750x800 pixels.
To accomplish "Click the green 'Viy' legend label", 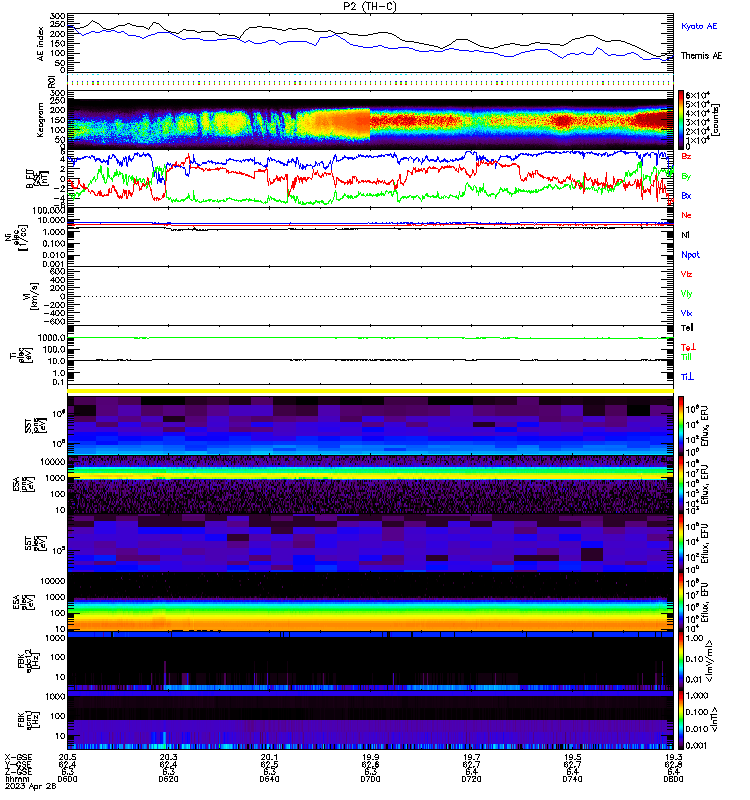I will [686, 294].
